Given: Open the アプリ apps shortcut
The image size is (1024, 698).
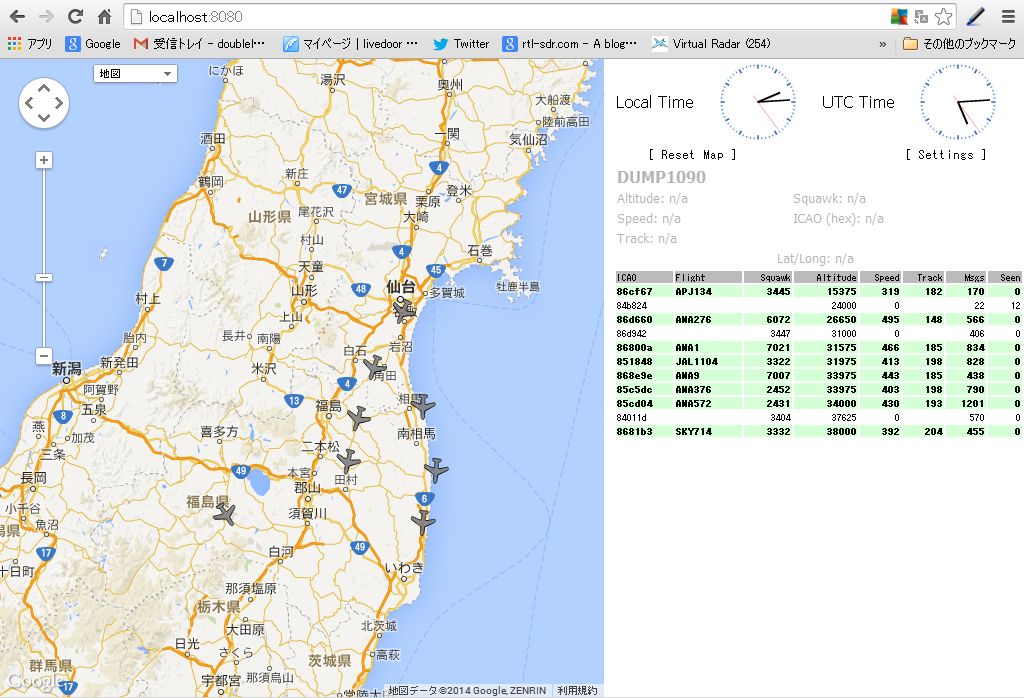Looking at the screenshot, I should pyautogui.click(x=30, y=44).
